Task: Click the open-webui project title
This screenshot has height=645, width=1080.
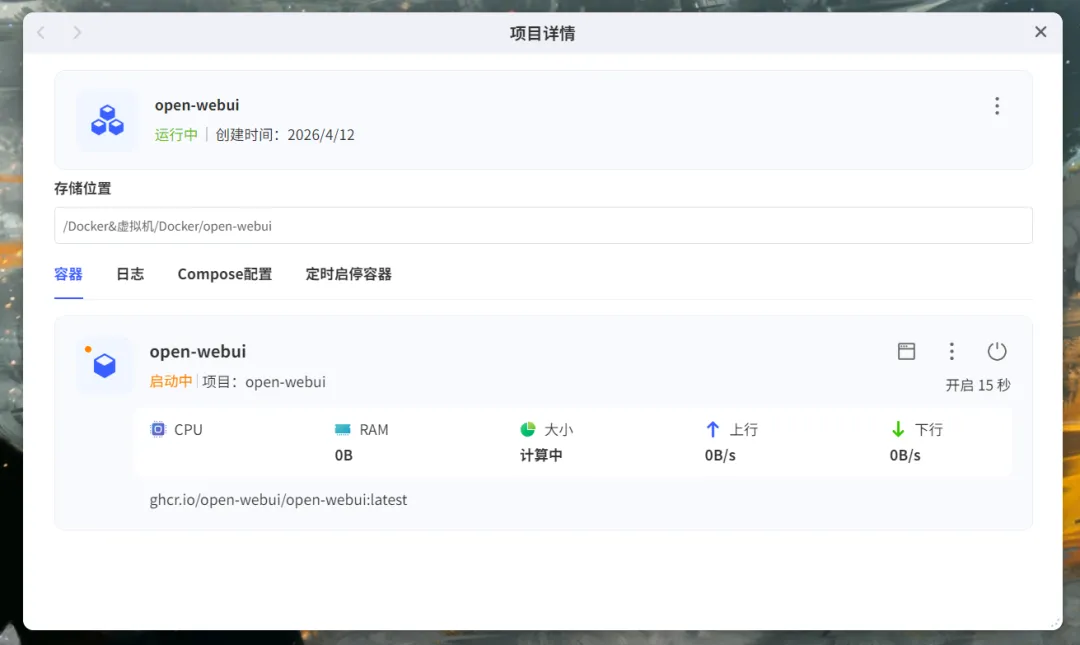Action: 197,105
